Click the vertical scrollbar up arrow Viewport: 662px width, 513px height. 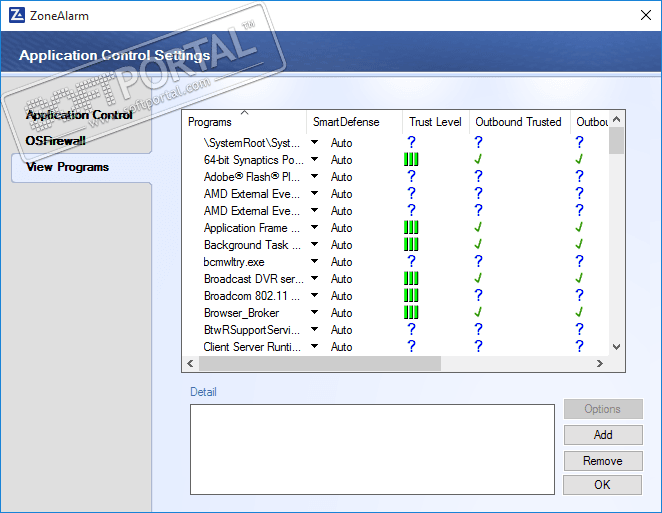coord(616,119)
